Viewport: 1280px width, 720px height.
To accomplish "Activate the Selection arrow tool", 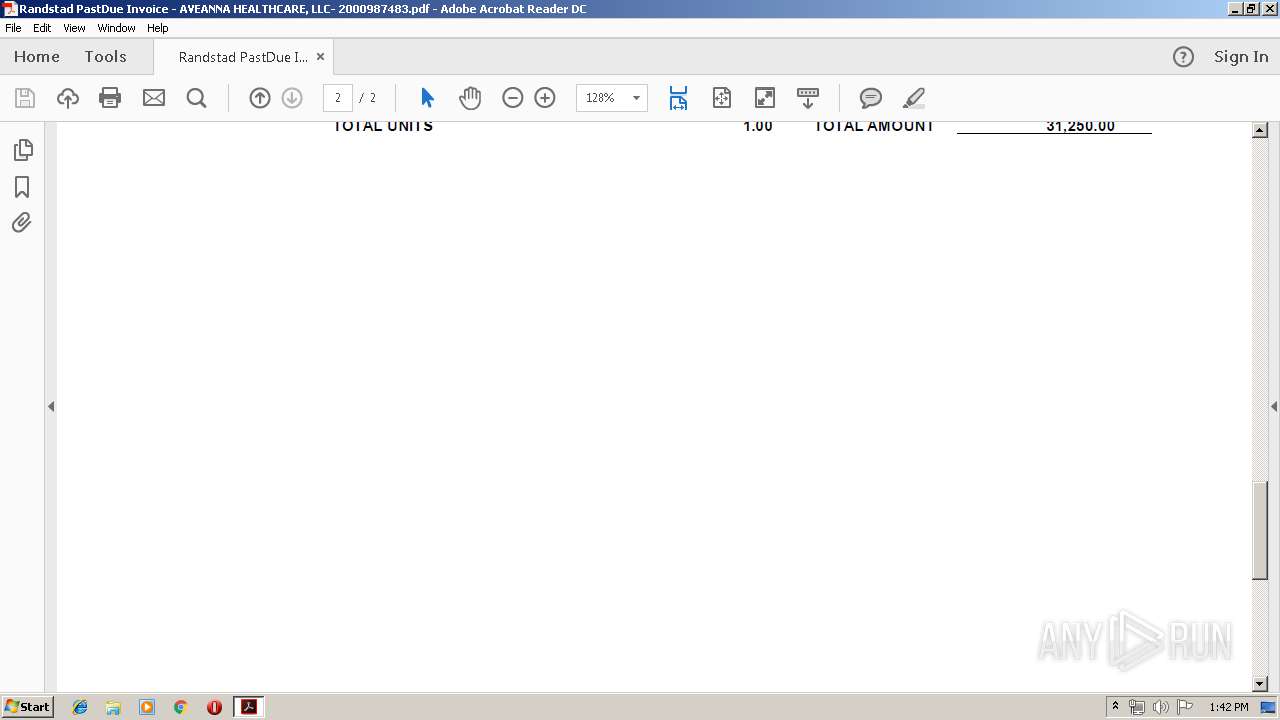I will pos(427,98).
